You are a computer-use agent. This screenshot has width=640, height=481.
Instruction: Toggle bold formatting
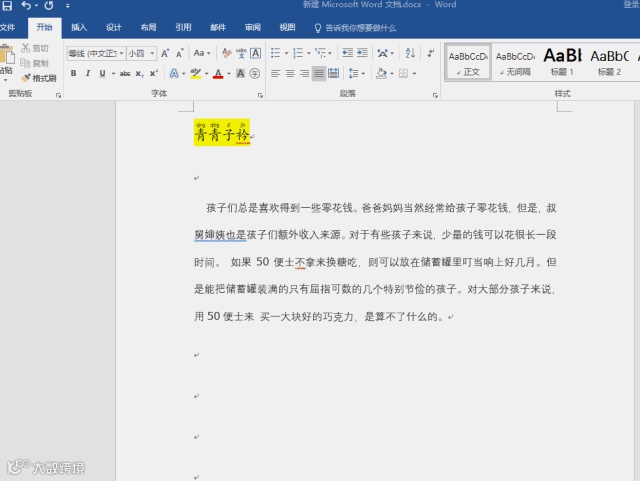tap(73, 73)
